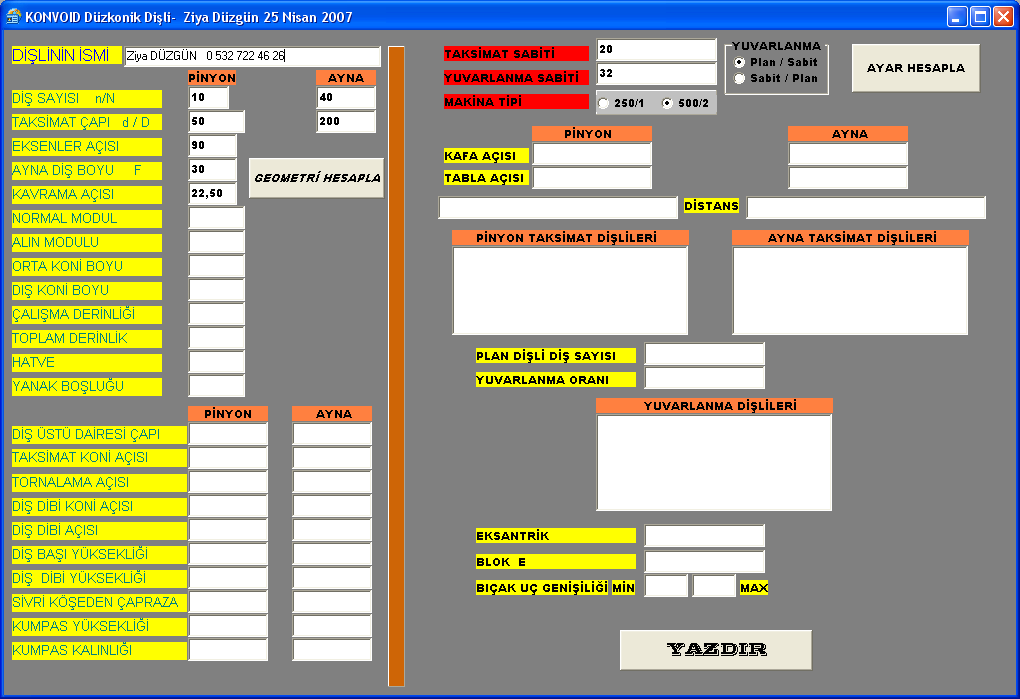Image resolution: width=1020 pixels, height=699 pixels.
Task: Click the YUVARLANMA DİŞLİLERİ list box
Action: 714,461
